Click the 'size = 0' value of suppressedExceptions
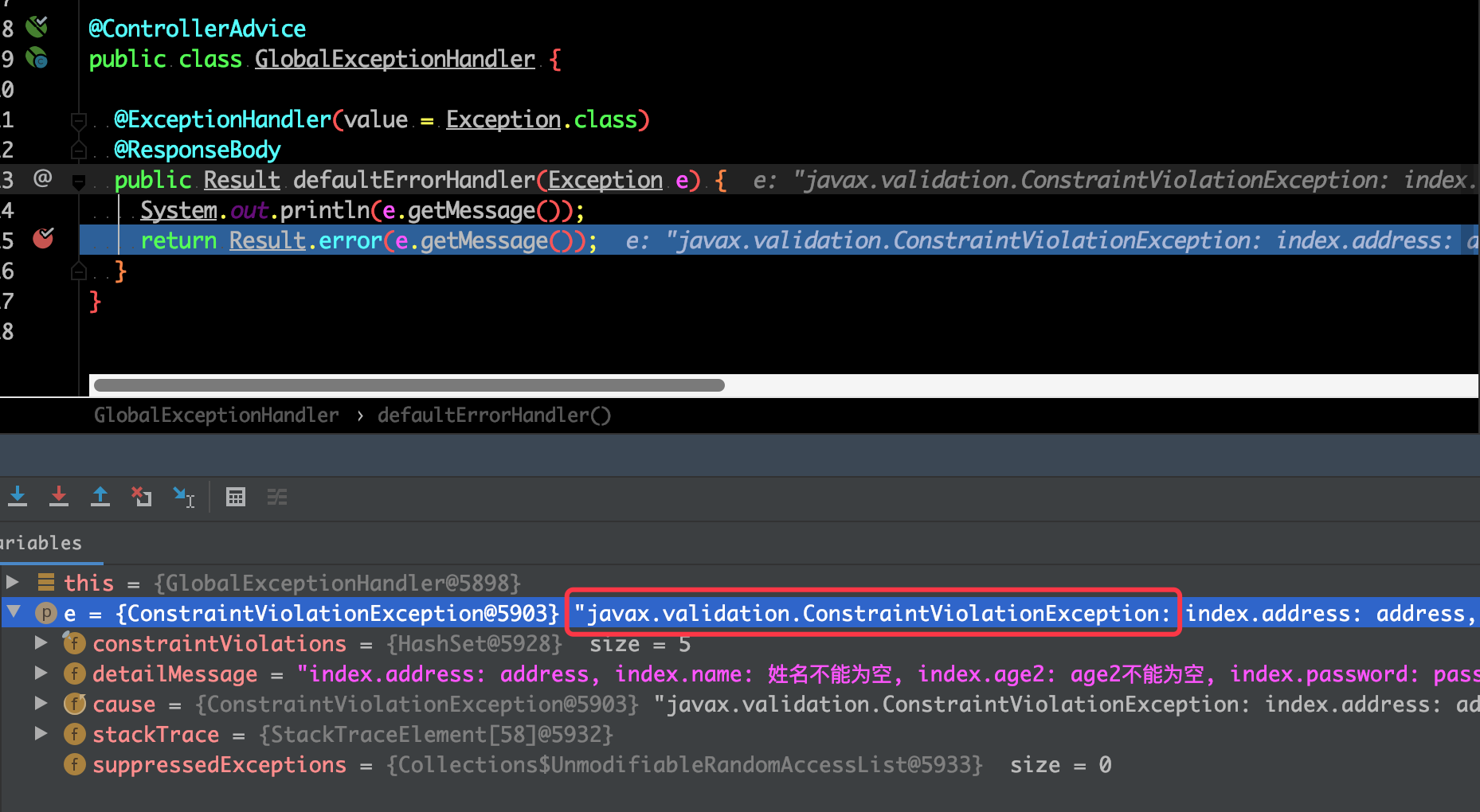Viewport: 1480px width, 812px height. 1061,765
